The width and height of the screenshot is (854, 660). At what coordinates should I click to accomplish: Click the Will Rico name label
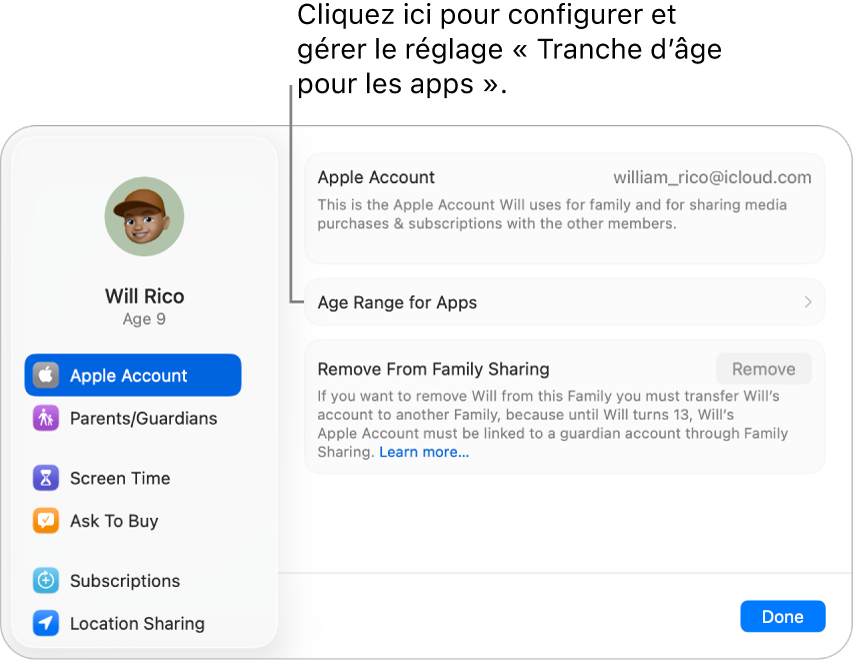(x=144, y=296)
